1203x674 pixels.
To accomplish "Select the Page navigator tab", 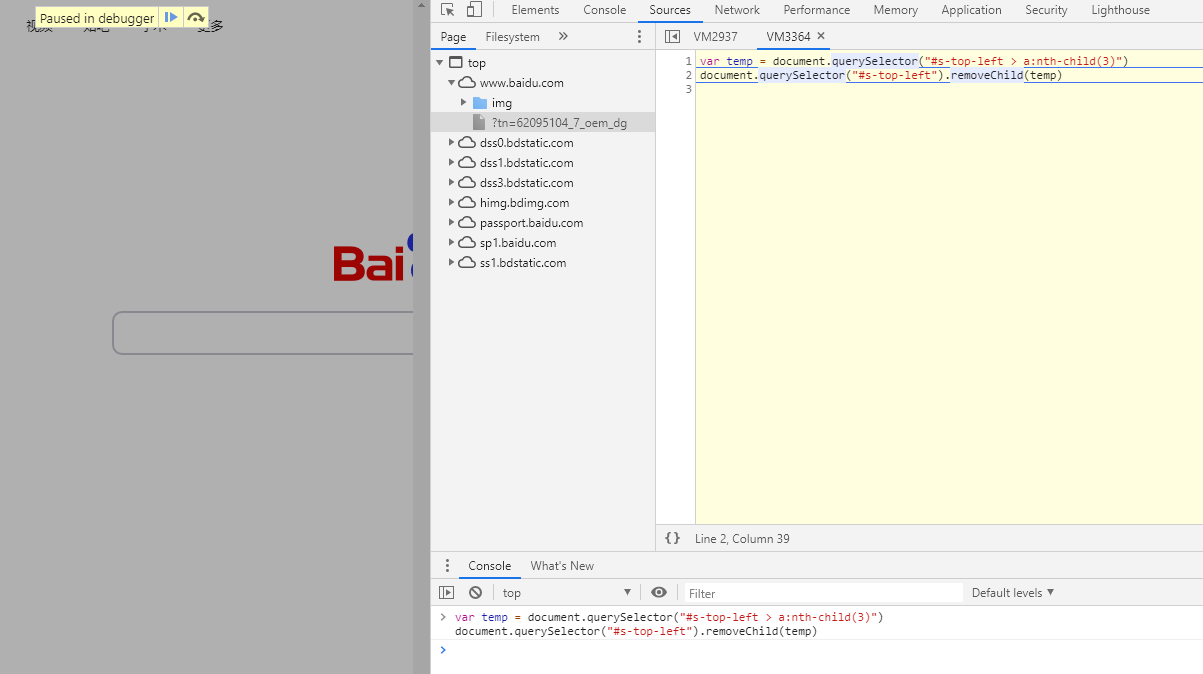I will (453, 37).
